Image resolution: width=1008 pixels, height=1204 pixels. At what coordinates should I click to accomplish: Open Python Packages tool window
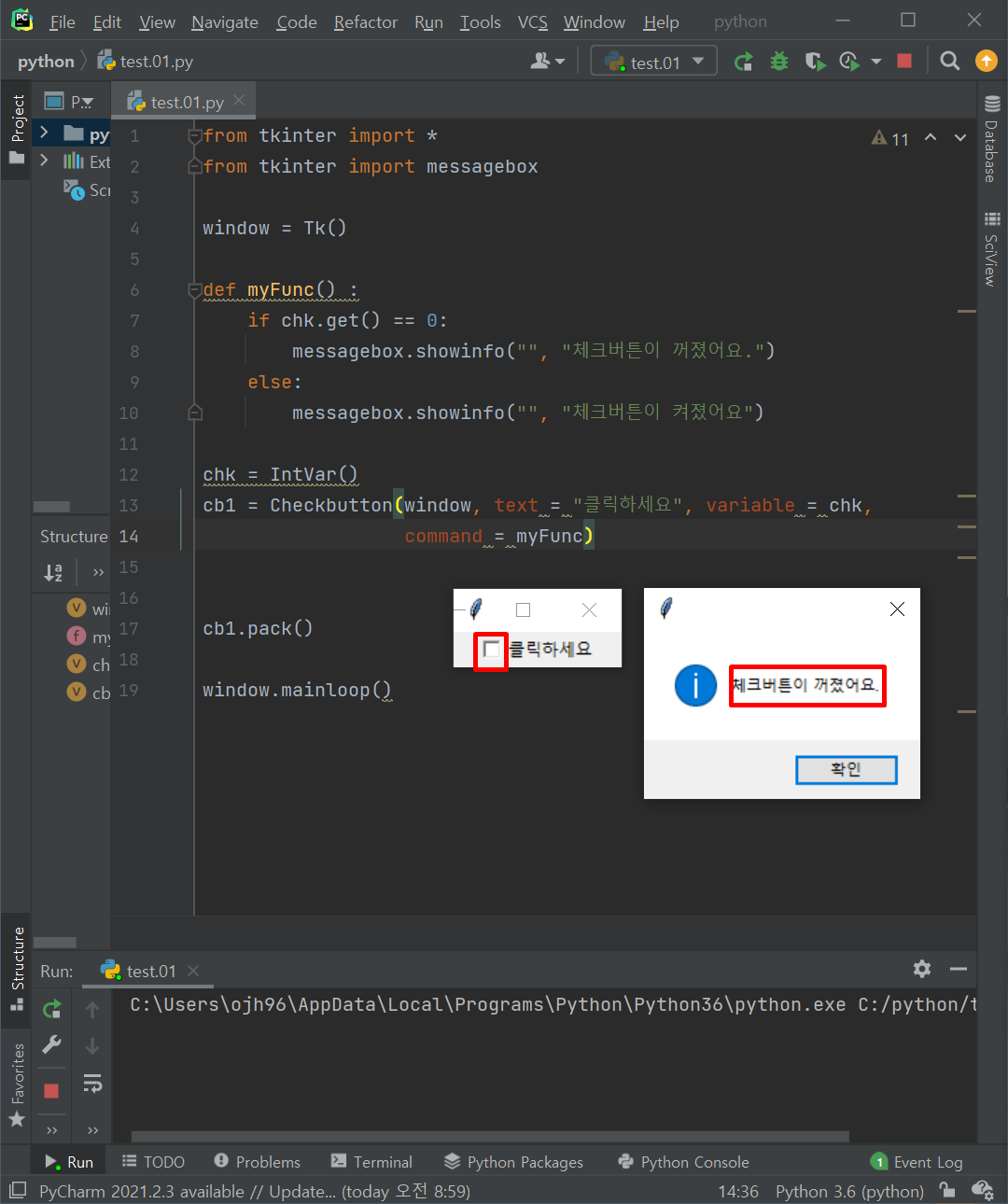pyautogui.click(x=513, y=1162)
